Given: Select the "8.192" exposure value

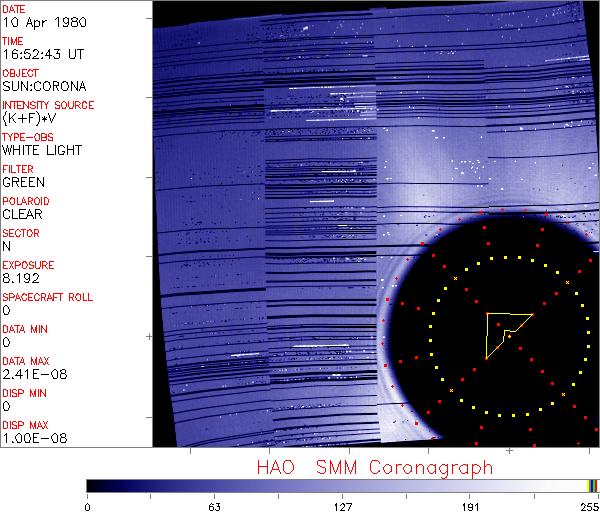Looking at the screenshot, I should pyautogui.click(x=21, y=278).
